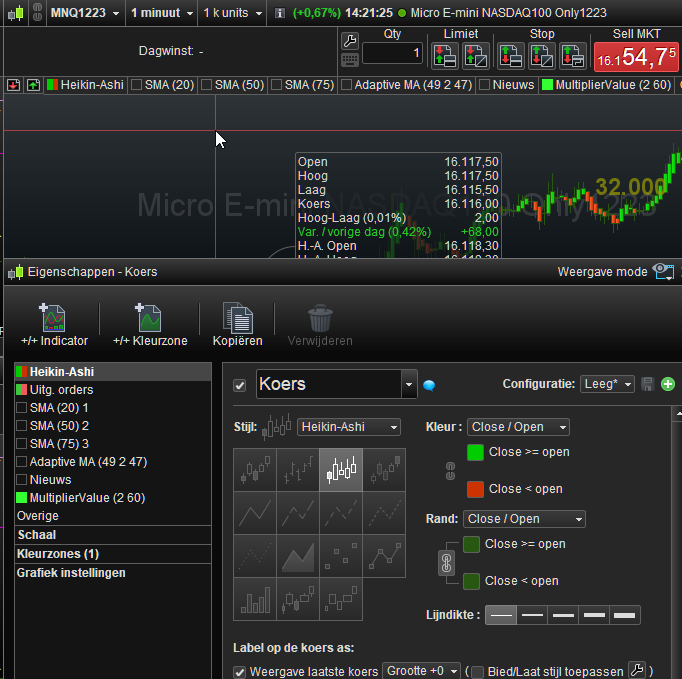Screen dimensions: 682x679
Task: Open the Kleurzones (1) section
Action: (x=113, y=554)
